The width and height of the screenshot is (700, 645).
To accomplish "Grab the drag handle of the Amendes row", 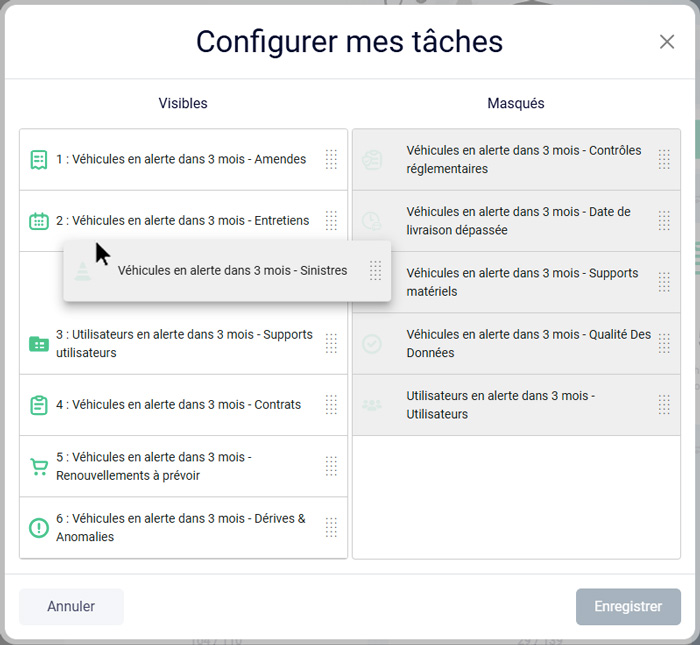I will point(331,159).
